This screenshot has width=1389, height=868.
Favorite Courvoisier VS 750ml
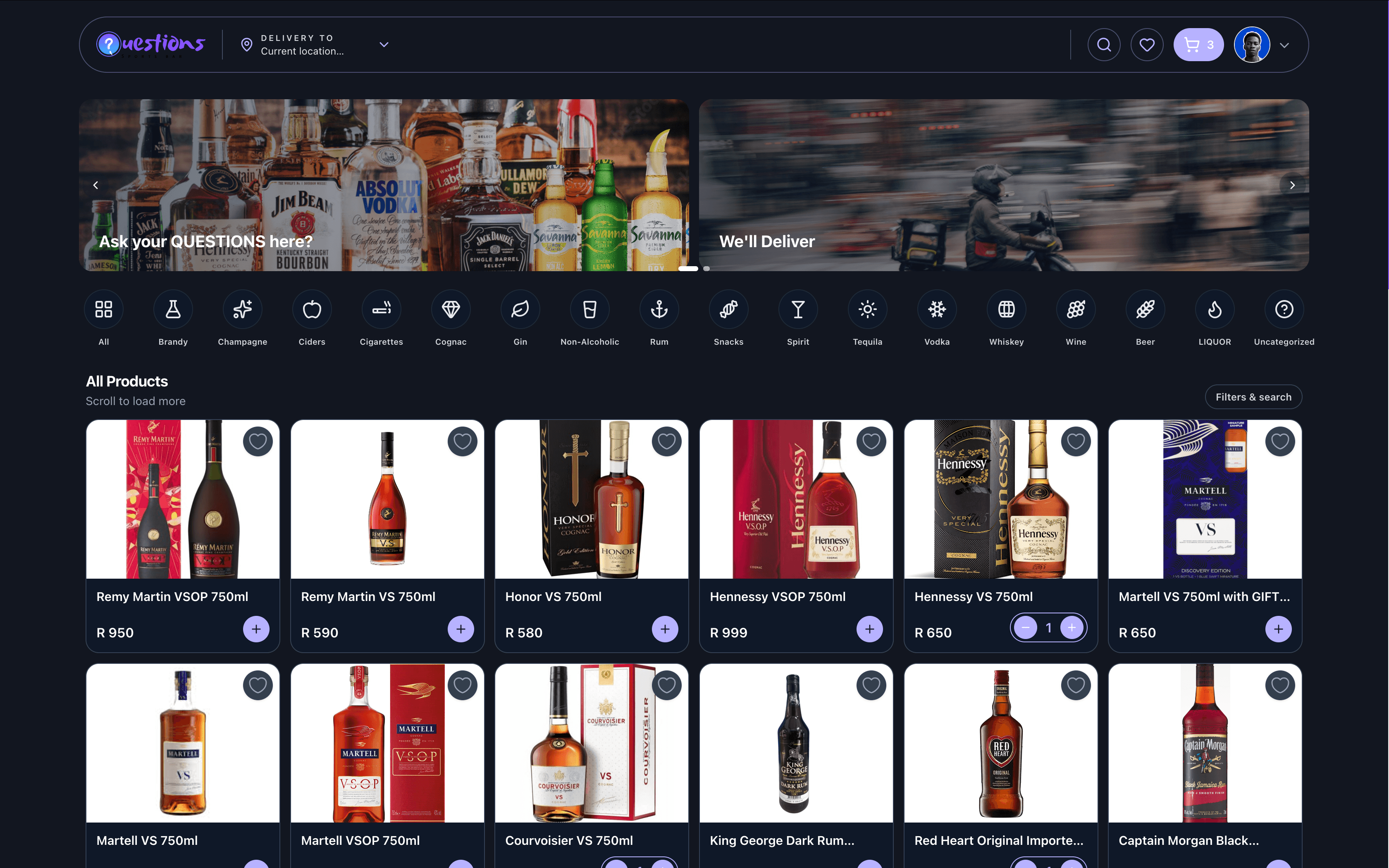tap(666, 685)
